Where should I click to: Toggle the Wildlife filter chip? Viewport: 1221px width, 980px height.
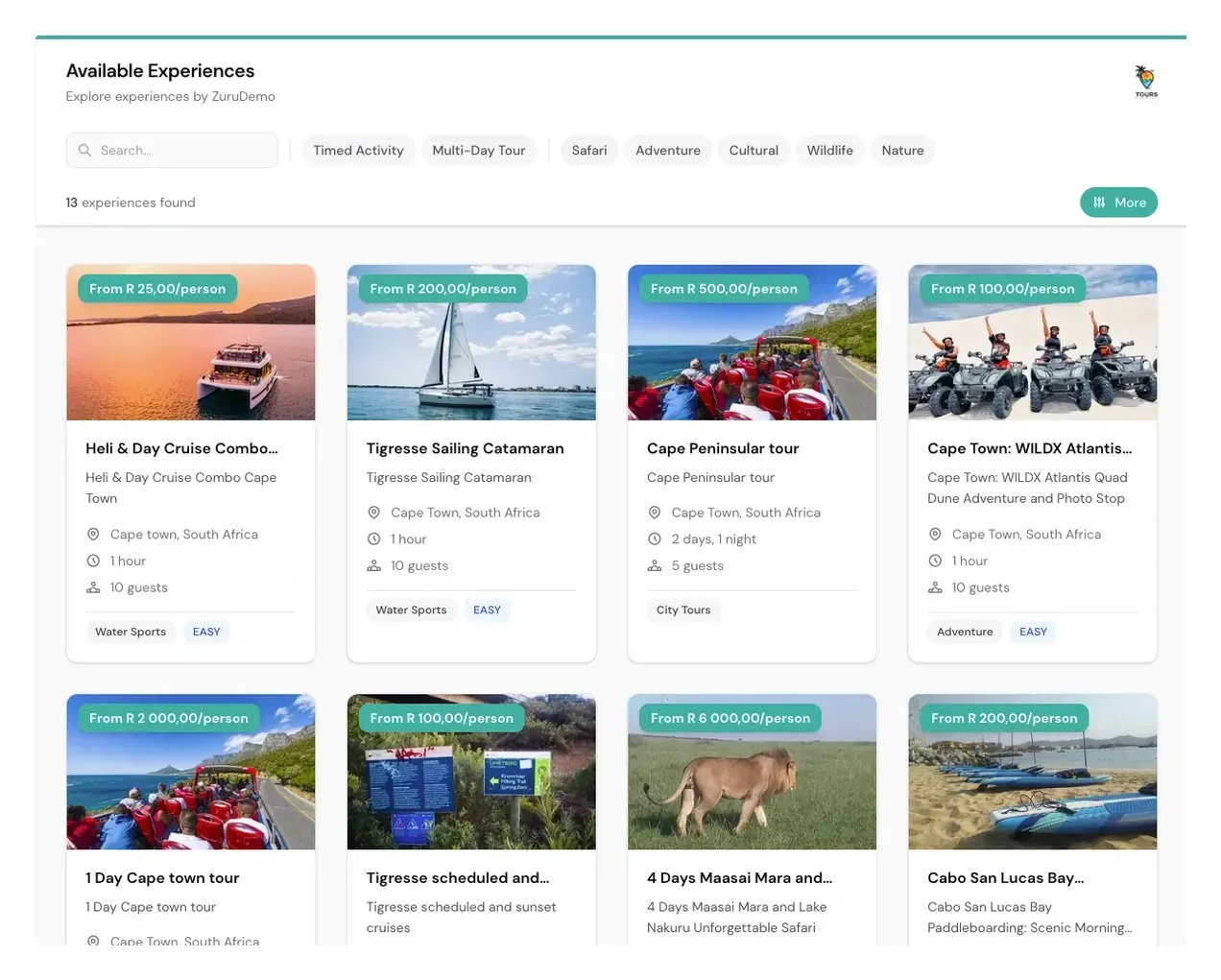[830, 151]
